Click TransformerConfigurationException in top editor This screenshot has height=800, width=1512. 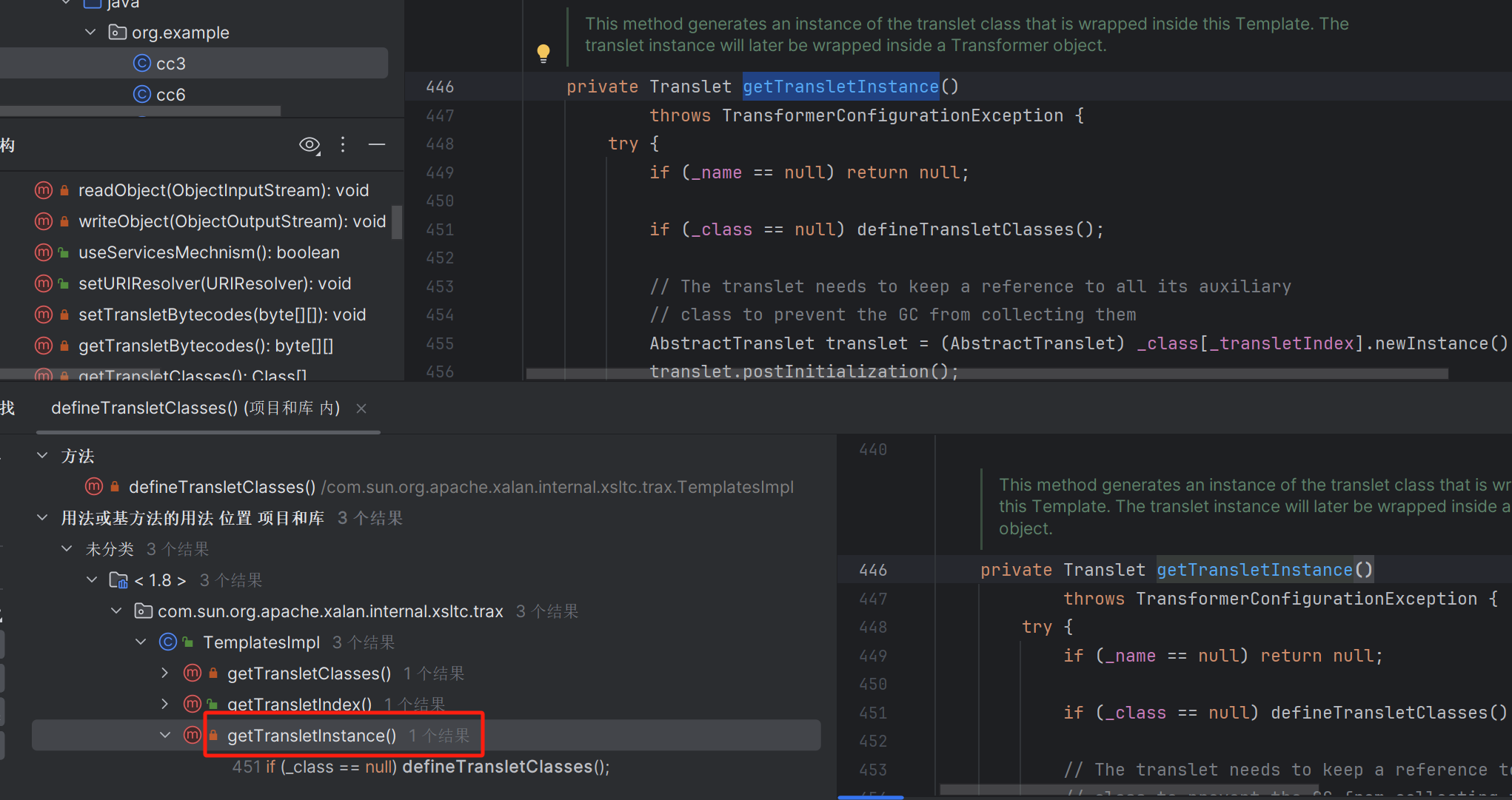[893, 115]
